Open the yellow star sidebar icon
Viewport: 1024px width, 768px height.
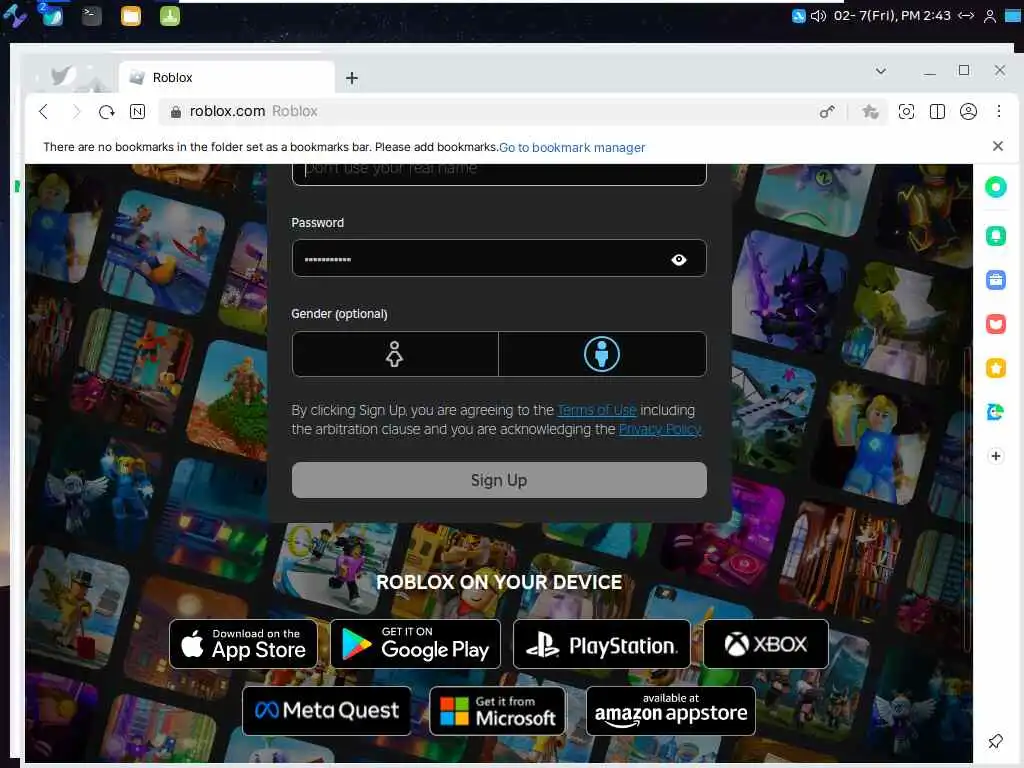(995, 368)
